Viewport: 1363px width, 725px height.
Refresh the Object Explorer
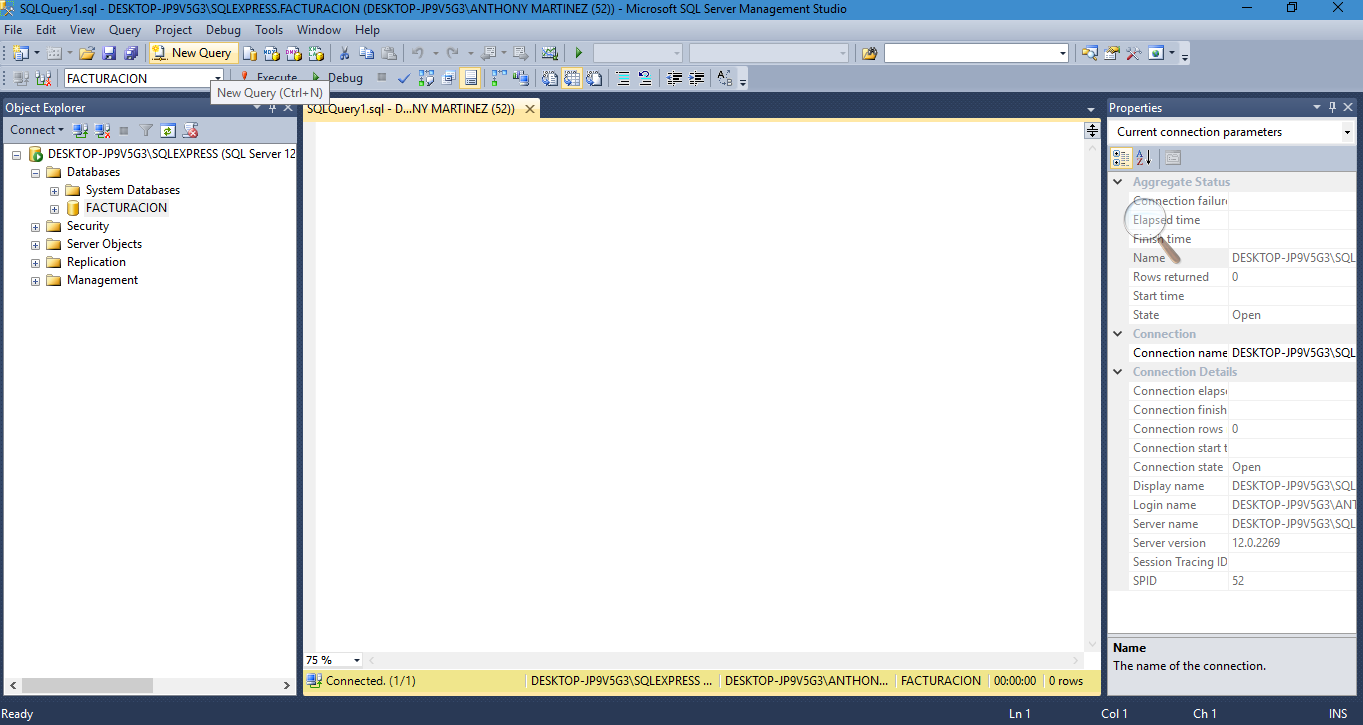(168, 130)
